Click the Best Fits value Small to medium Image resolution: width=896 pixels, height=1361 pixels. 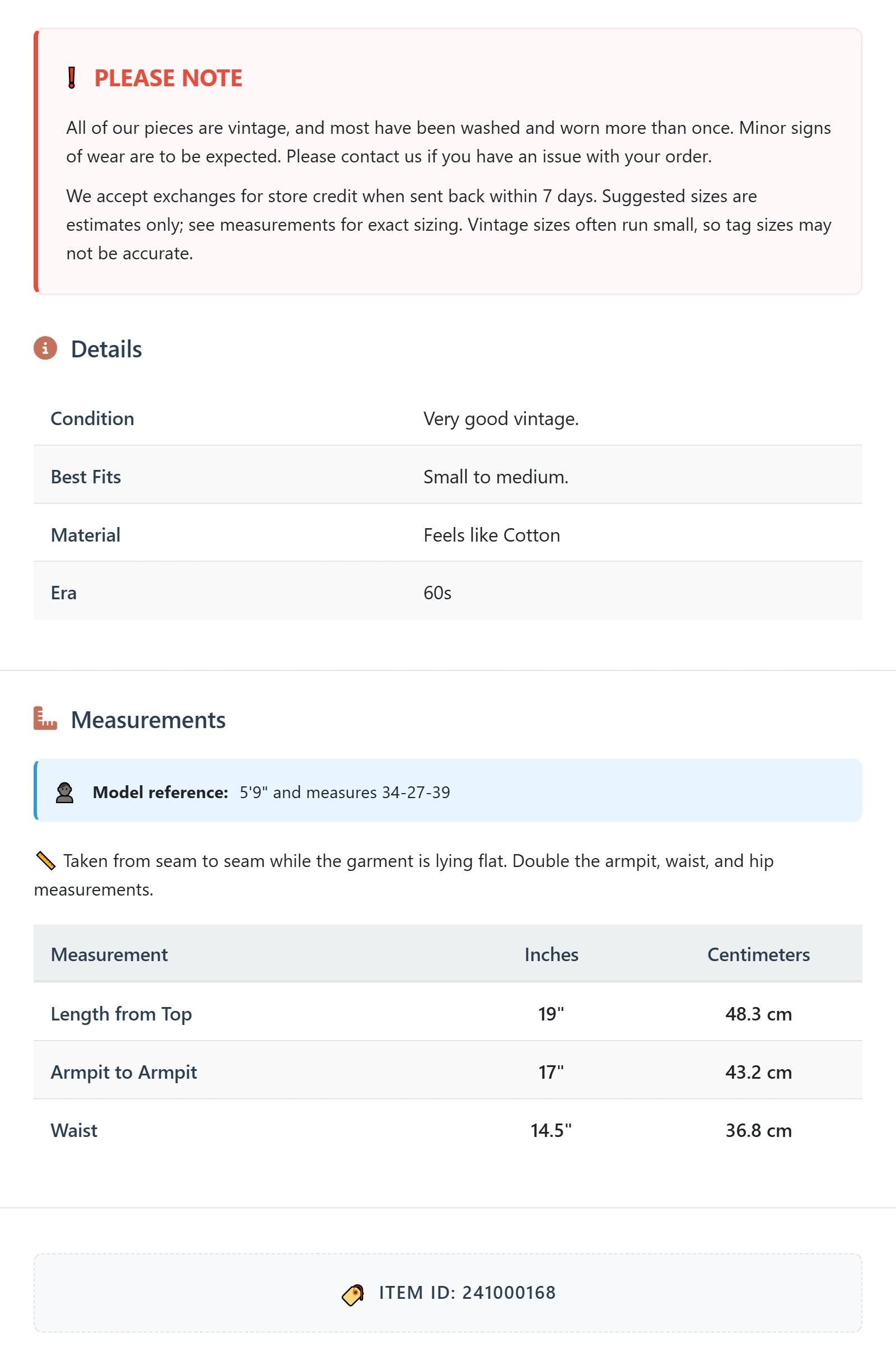click(496, 476)
